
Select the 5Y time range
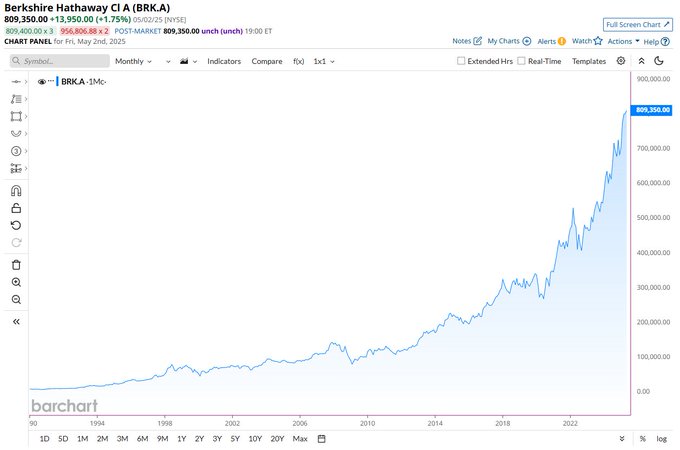click(235, 438)
